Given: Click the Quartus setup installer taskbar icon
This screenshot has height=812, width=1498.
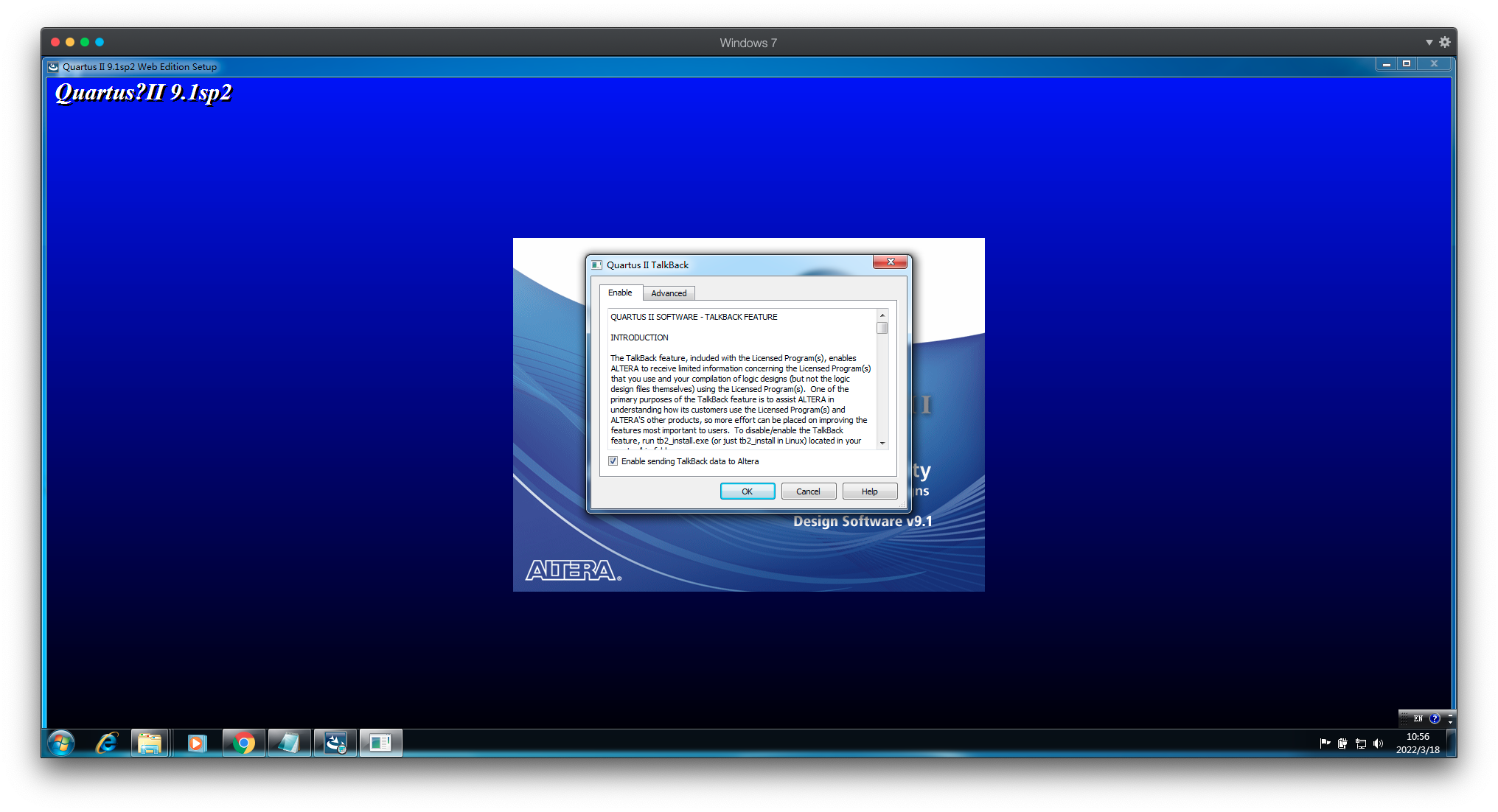Looking at the screenshot, I should click(335, 743).
